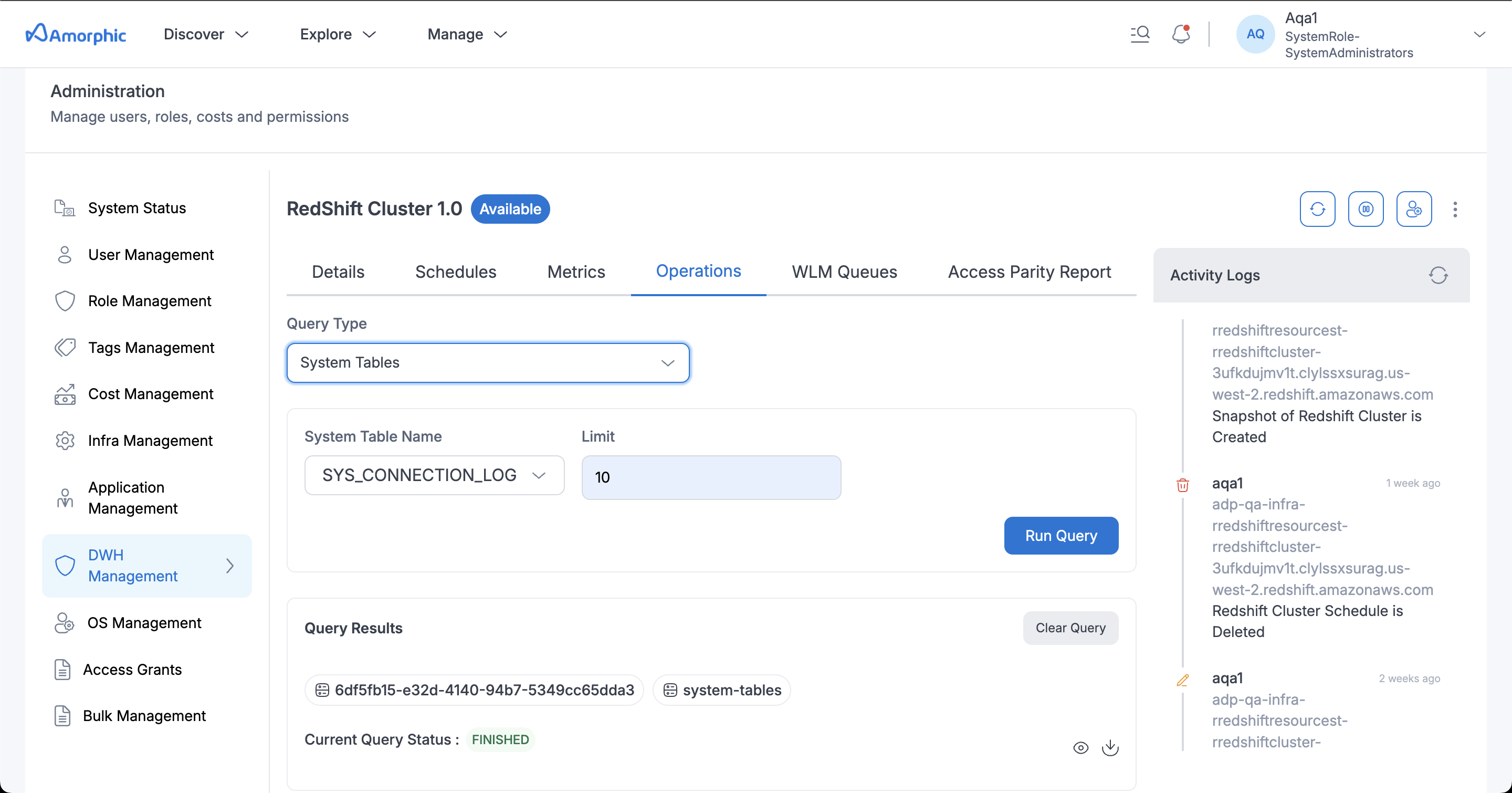Click the 1 week ago timestamp
Image resolution: width=1512 pixels, height=793 pixels.
point(1413,483)
